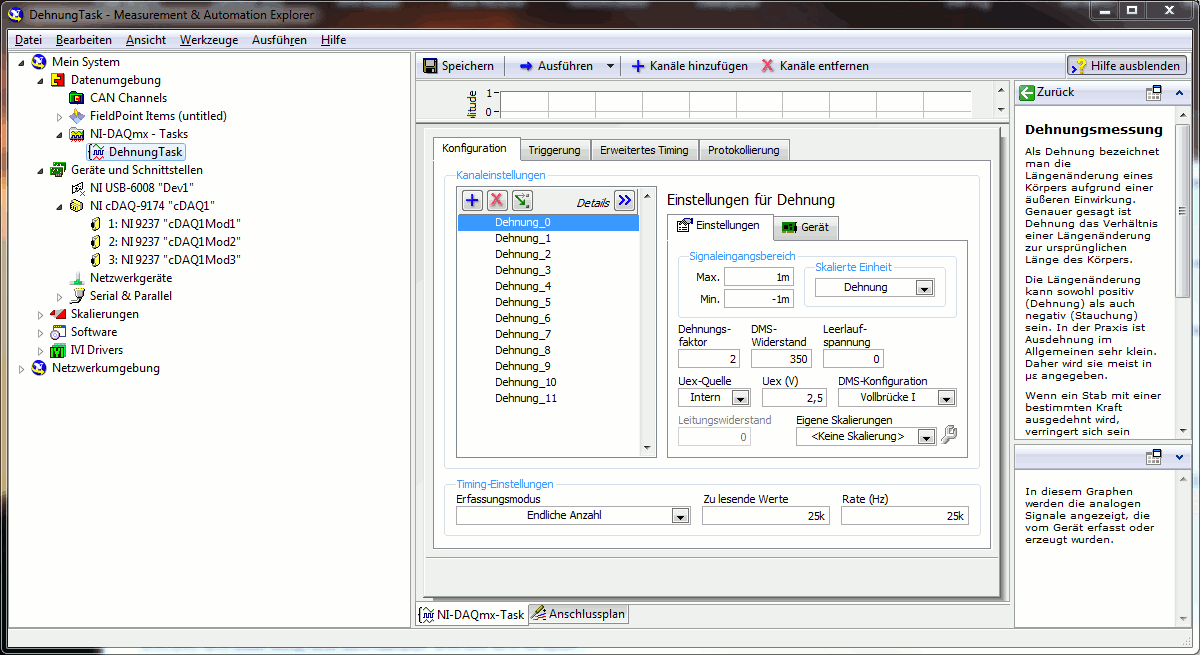Select channel Dehnung_11 in the list
The width and height of the screenshot is (1200, 655).
(x=548, y=398)
